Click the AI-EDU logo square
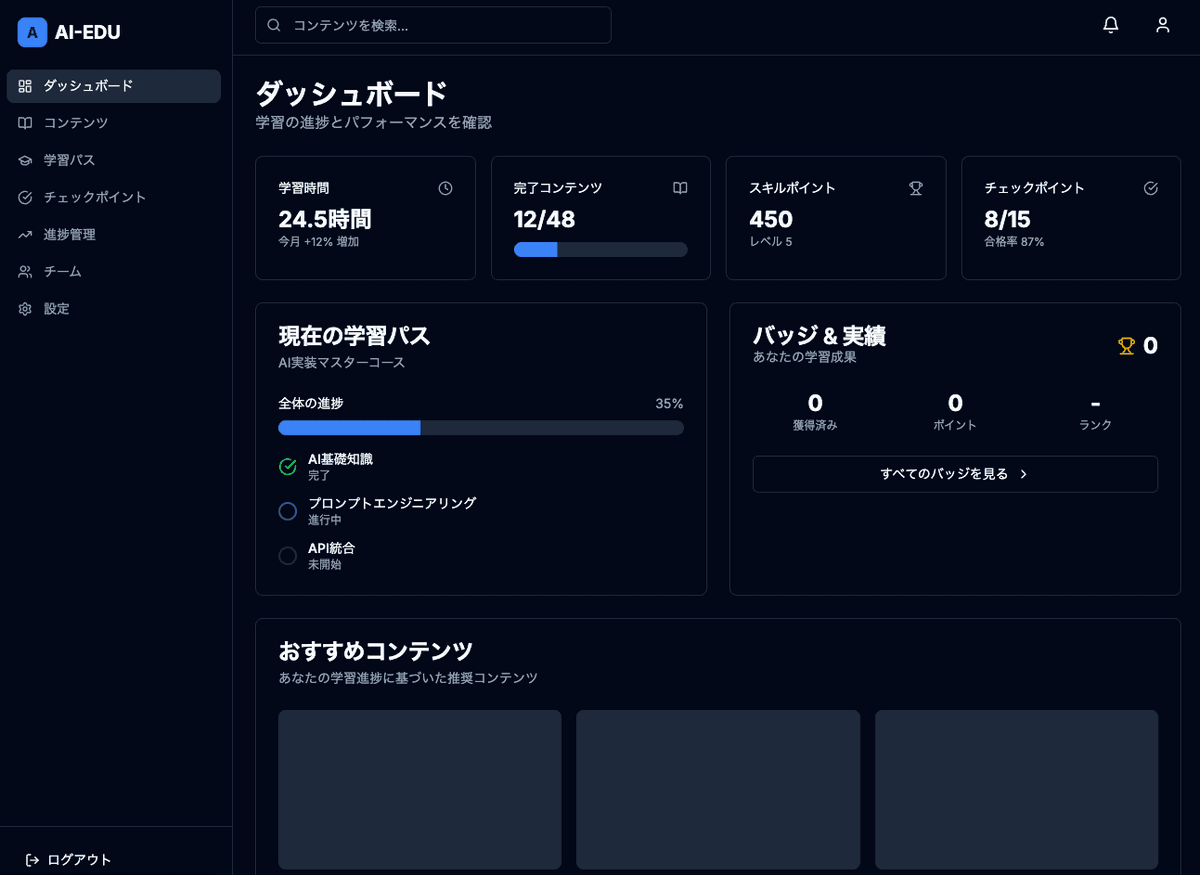The height and width of the screenshot is (875, 1200). coord(32,33)
